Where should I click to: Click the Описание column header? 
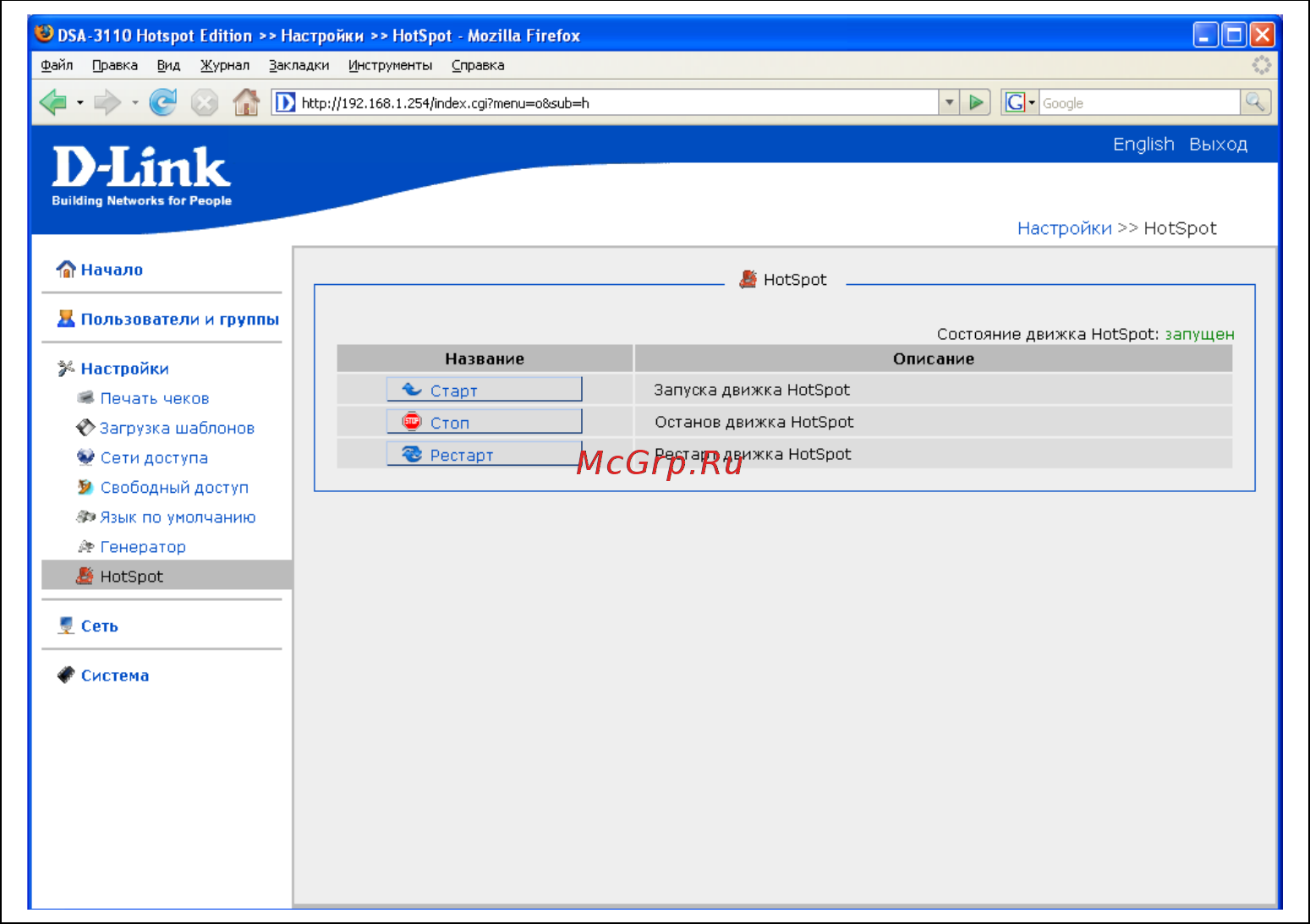point(934,359)
